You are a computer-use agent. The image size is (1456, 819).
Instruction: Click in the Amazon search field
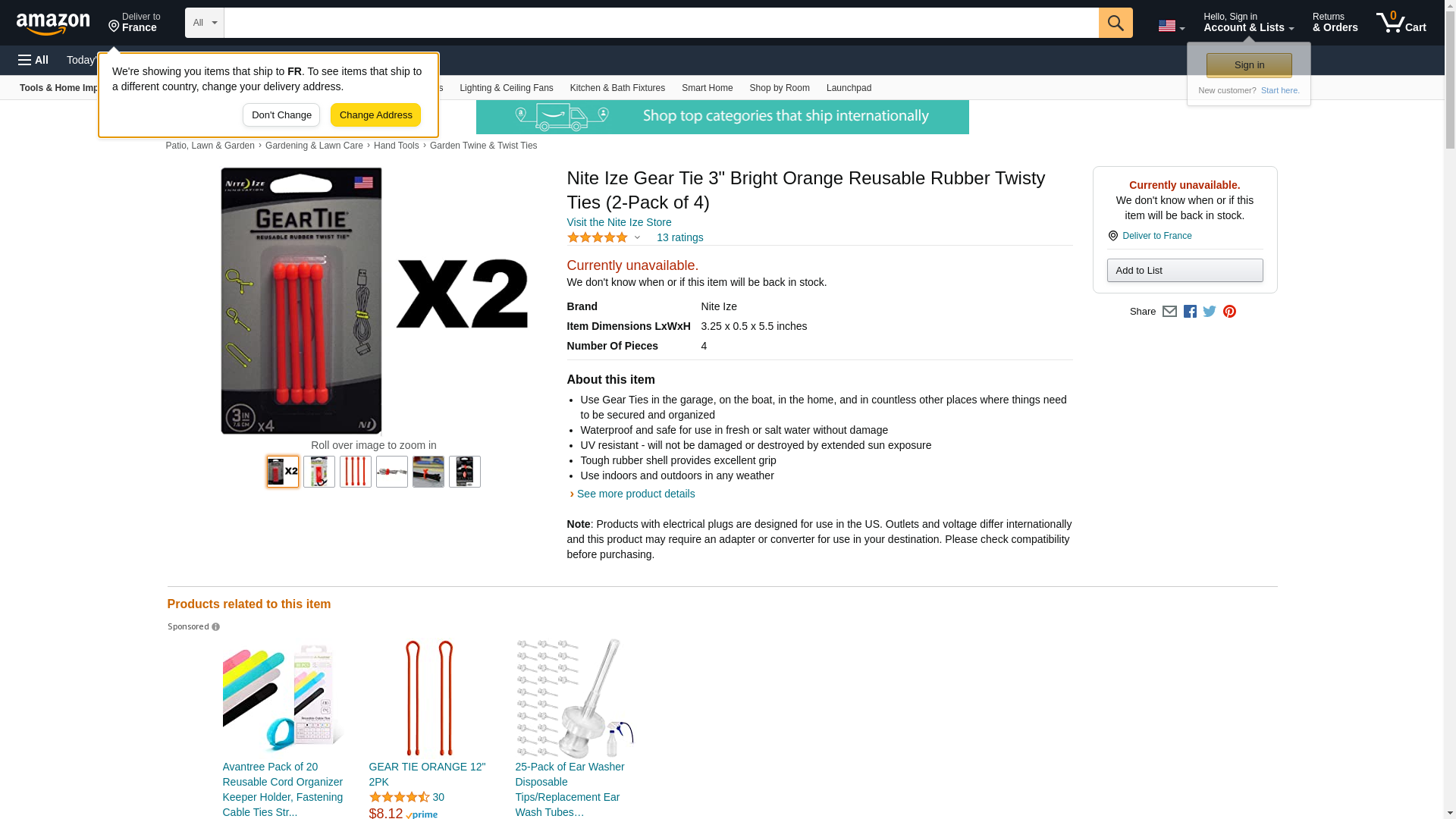coord(661,23)
